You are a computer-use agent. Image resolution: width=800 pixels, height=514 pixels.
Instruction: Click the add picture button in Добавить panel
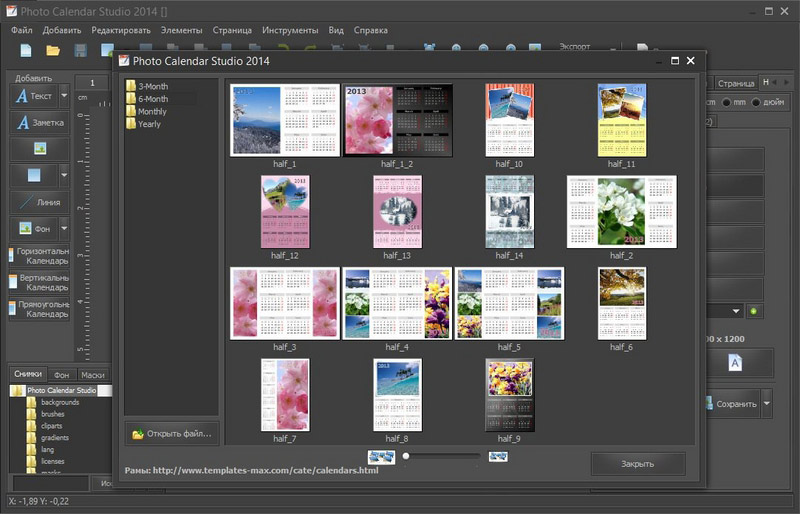39,149
